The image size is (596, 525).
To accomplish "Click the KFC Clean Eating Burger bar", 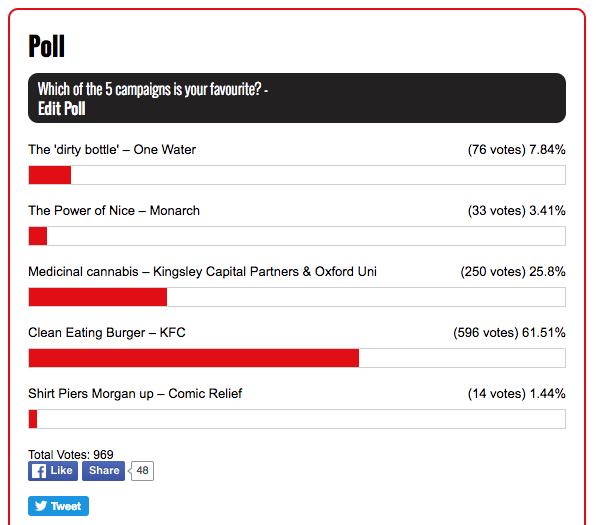I will coord(297,358).
